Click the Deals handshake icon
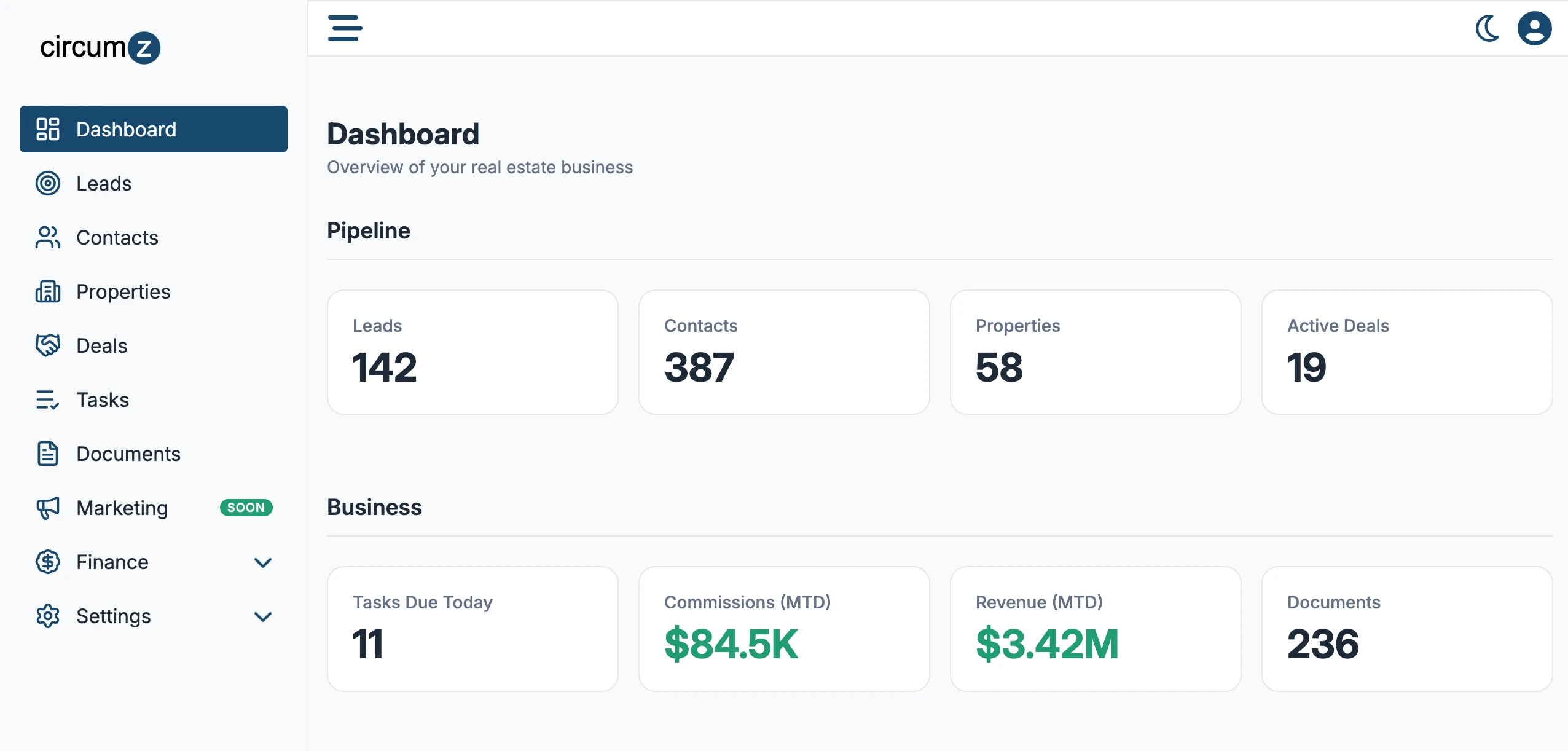1568x751 pixels. coord(48,345)
